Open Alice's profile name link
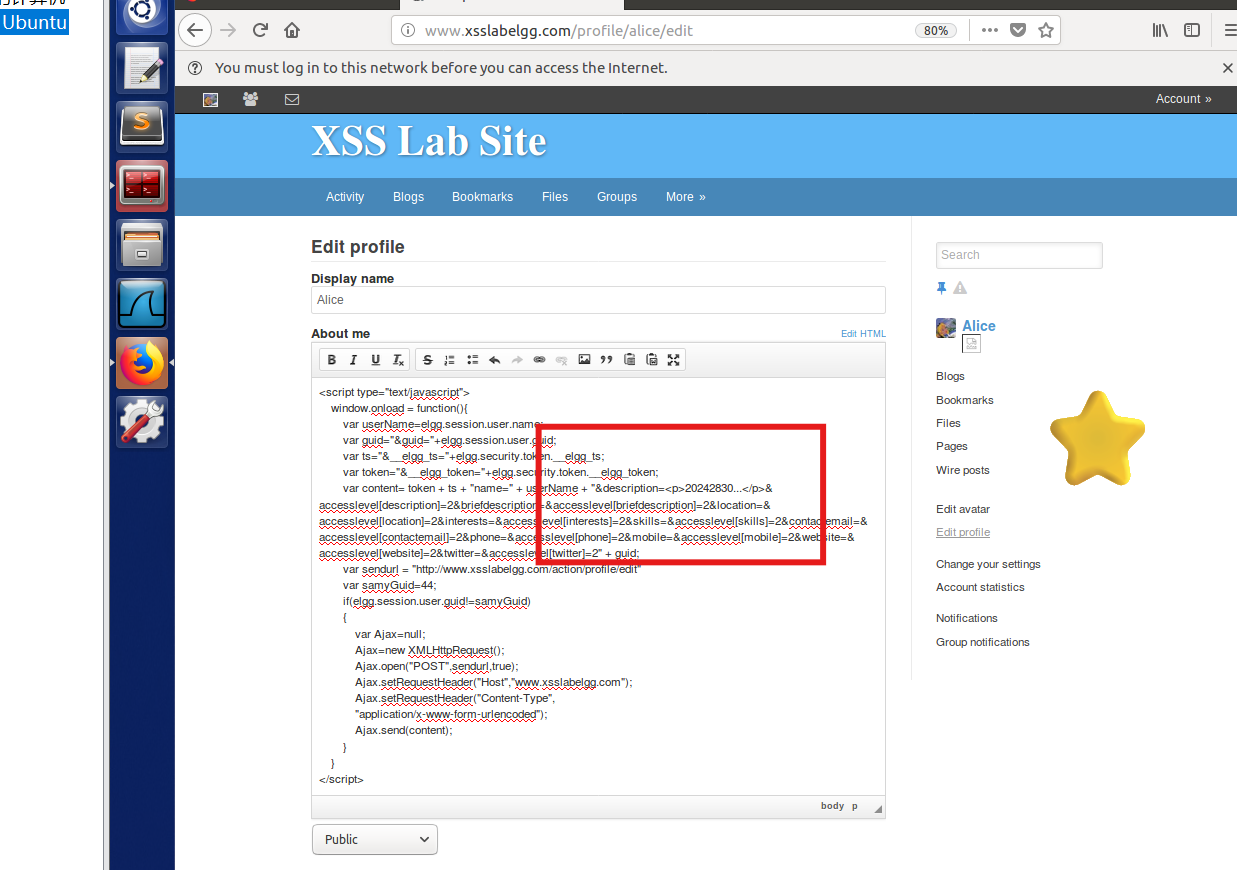The image size is (1237, 870). [979, 326]
